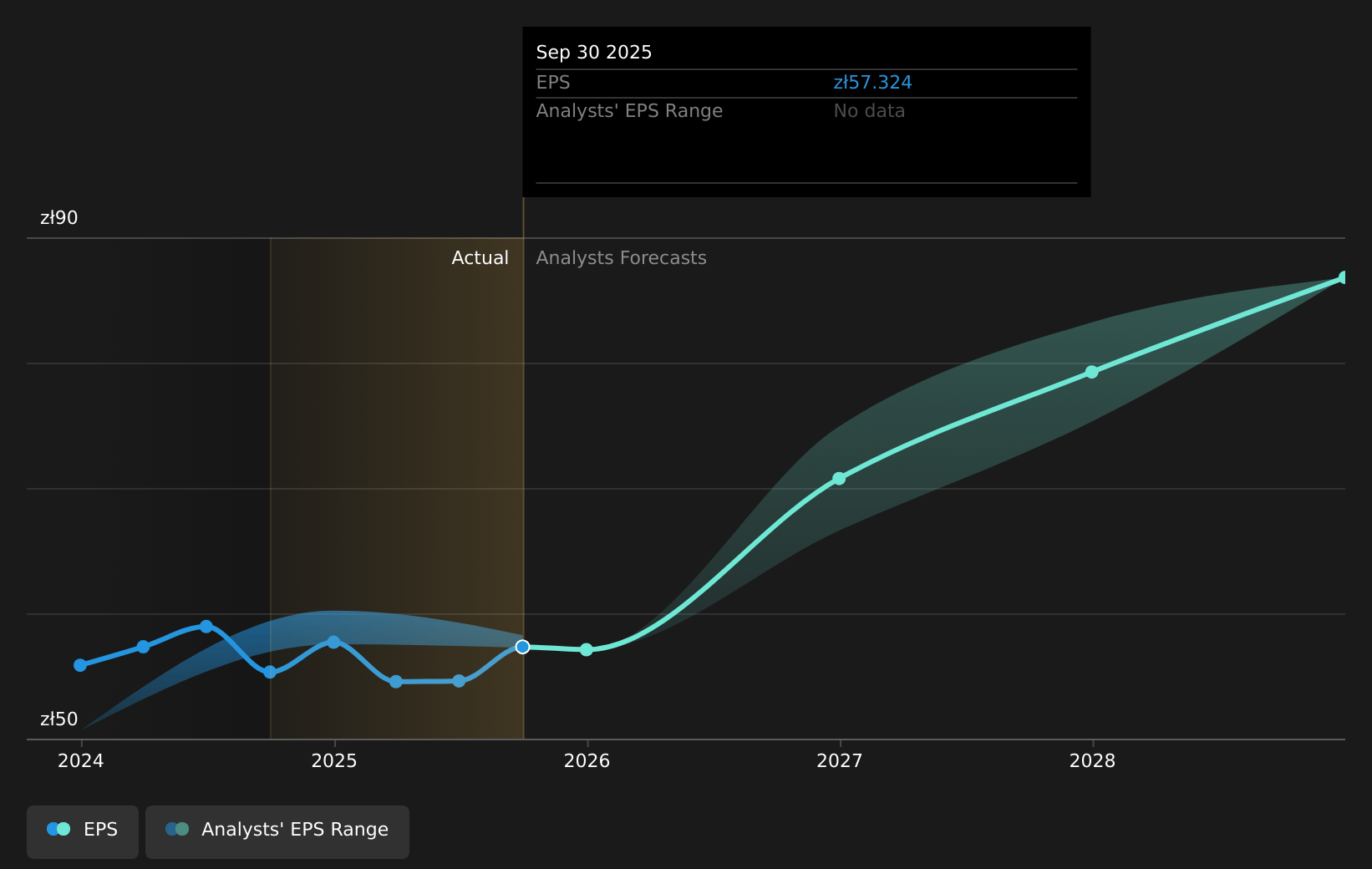Viewport: 1372px width, 869px height.
Task: Select the highlighted Sep 30 2025 EPS point
Action: pos(522,647)
